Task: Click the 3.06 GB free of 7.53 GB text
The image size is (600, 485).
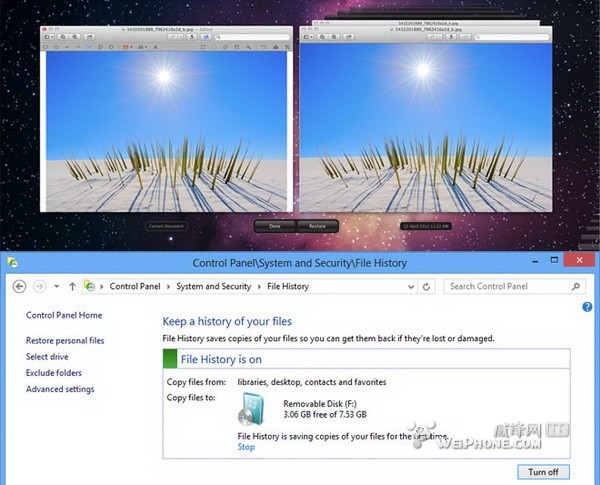Action: point(325,414)
